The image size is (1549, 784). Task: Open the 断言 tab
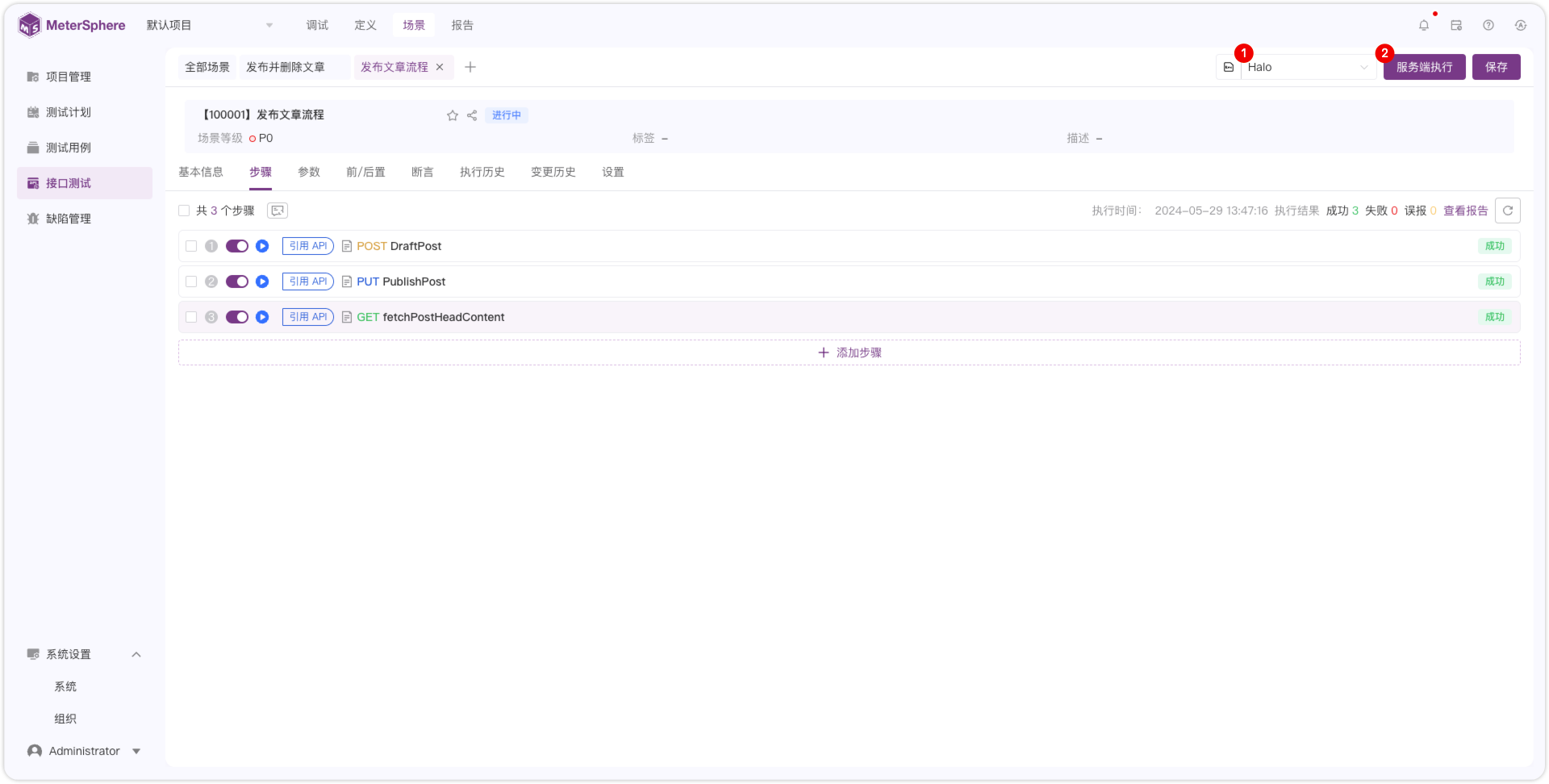click(423, 172)
